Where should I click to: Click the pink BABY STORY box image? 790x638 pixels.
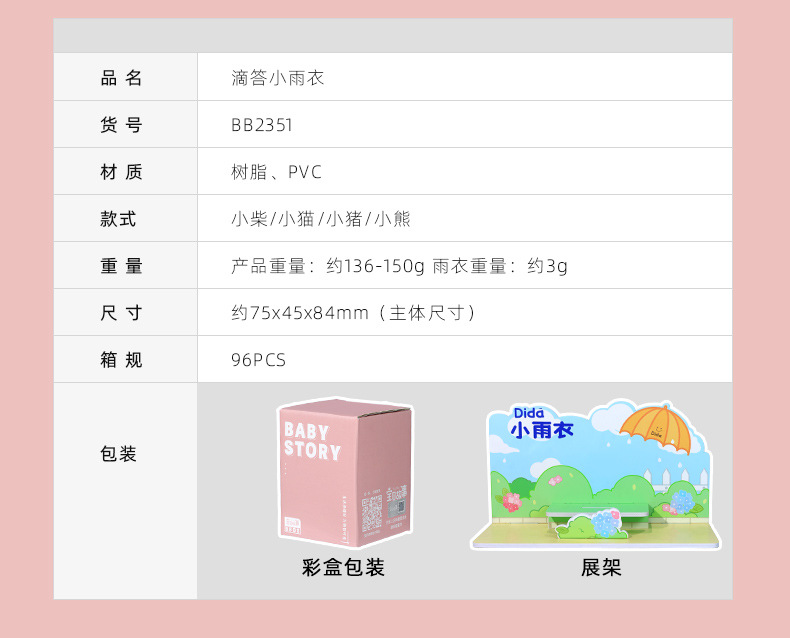(x=345, y=473)
